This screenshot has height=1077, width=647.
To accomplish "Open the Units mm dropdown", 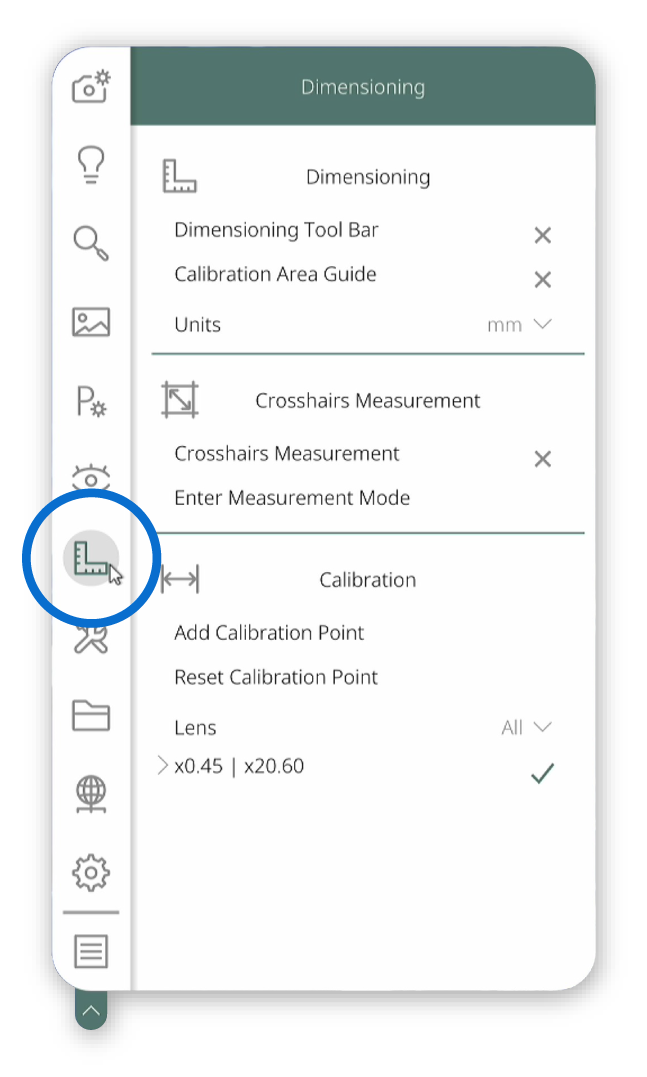I will coord(519,324).
